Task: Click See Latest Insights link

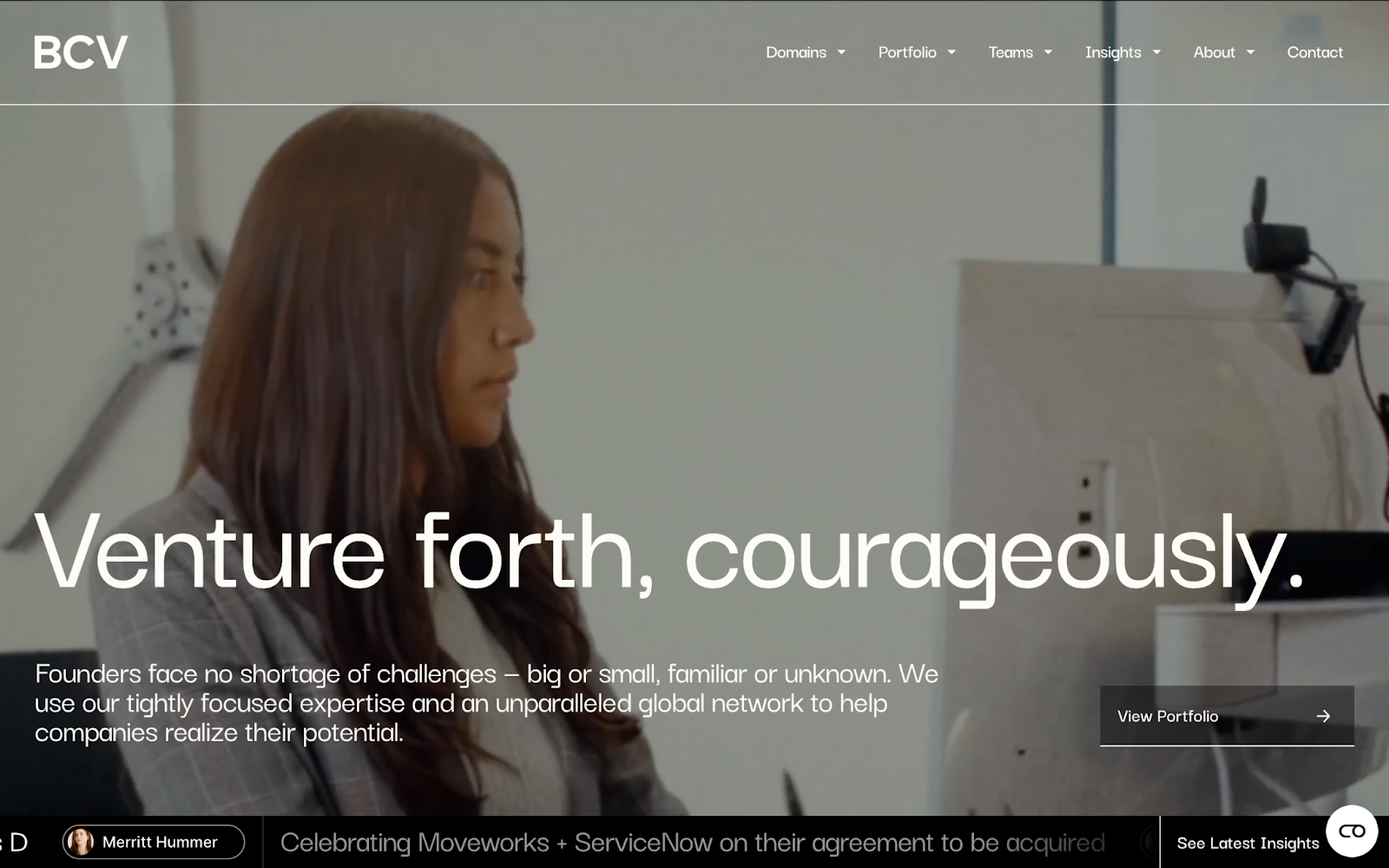Action: [1247, 843]
